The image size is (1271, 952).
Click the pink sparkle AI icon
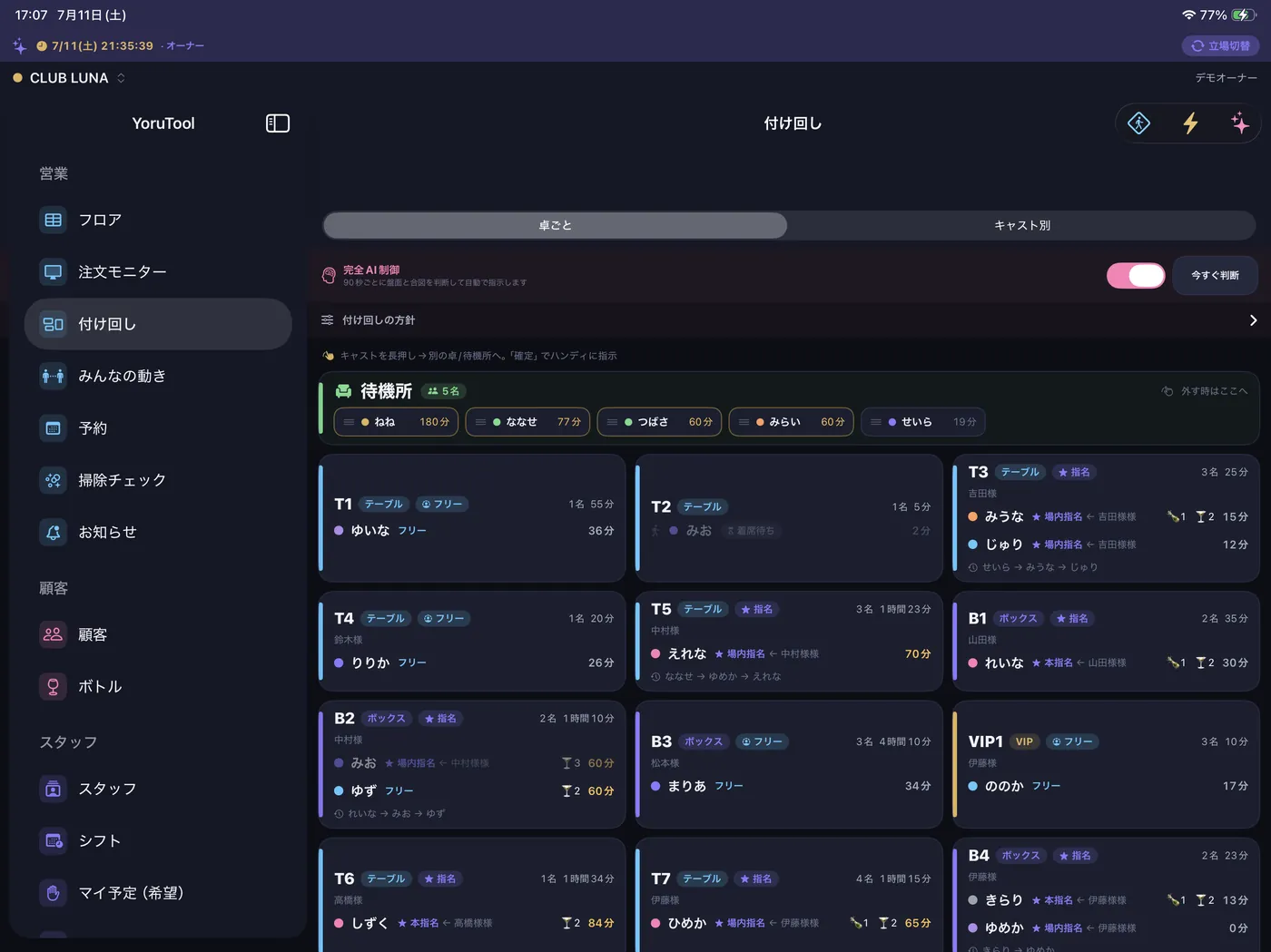coord(1239,123)
